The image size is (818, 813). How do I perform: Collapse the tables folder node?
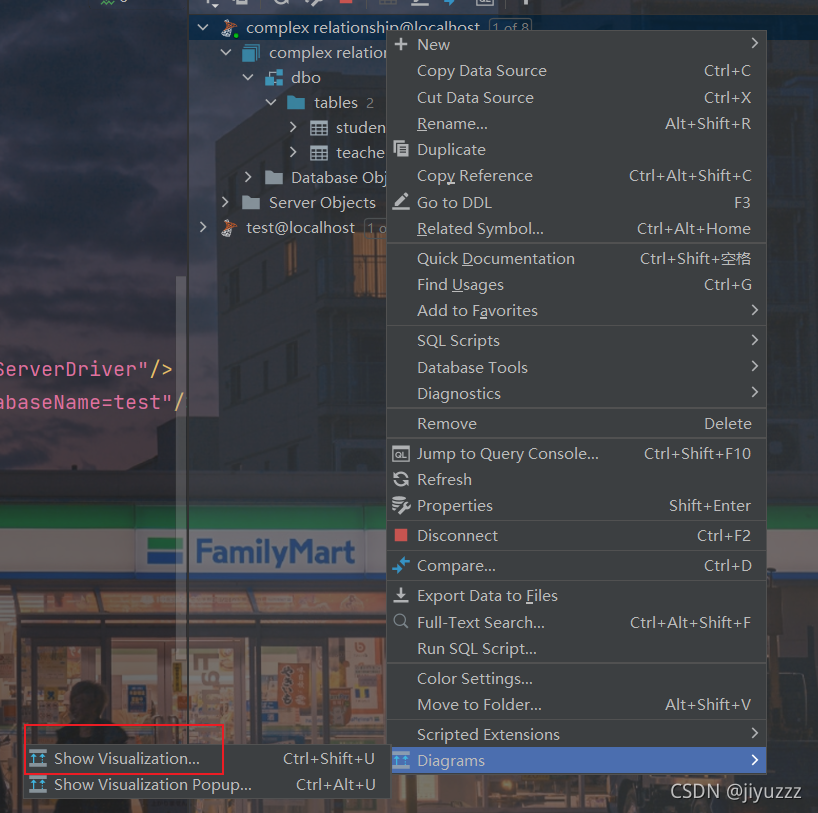click(x=271, y=102)
